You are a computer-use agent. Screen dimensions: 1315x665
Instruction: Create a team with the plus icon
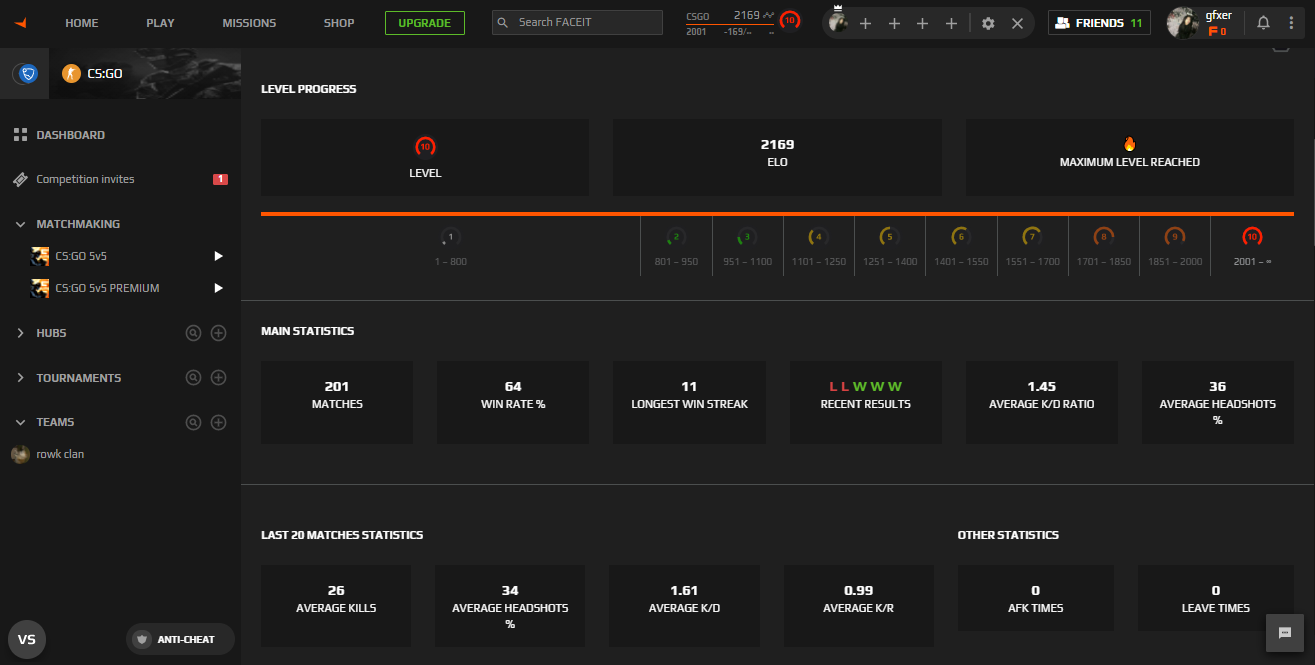click(218, 422)
